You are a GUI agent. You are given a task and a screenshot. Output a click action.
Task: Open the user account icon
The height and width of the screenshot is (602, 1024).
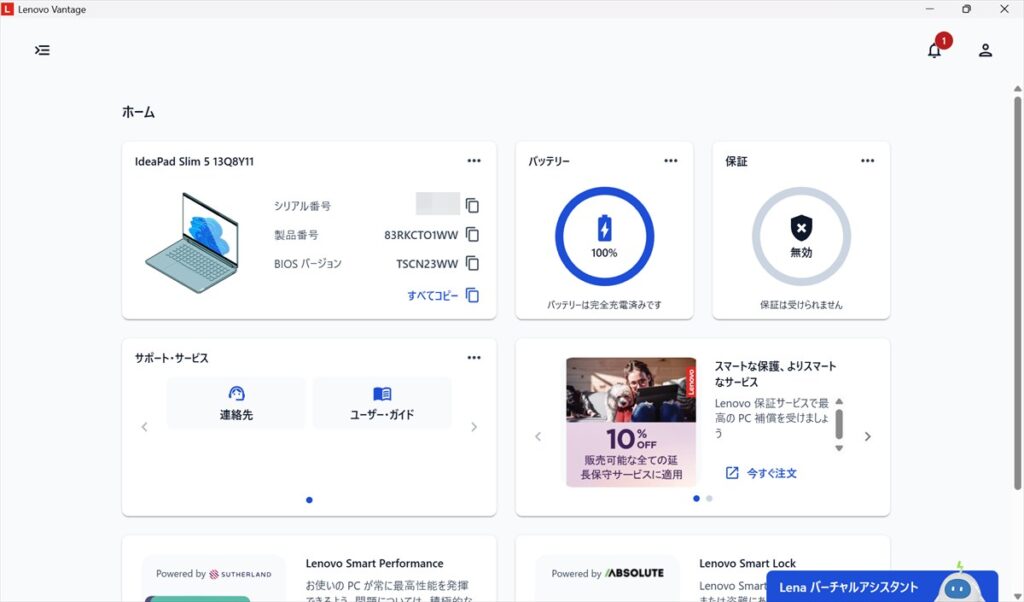(985, 50)
